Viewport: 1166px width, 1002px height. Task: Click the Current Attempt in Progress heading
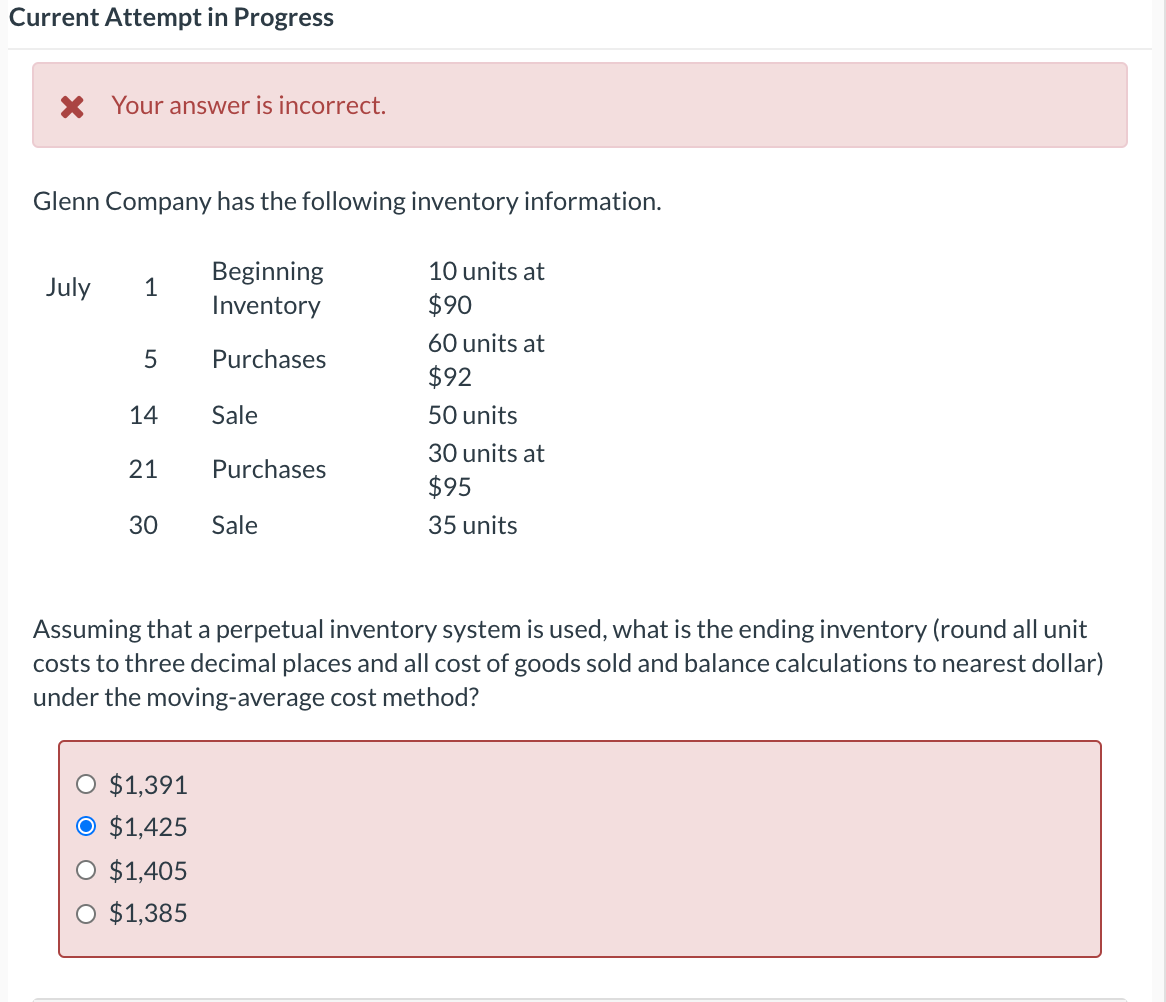(x=171, y=17)
